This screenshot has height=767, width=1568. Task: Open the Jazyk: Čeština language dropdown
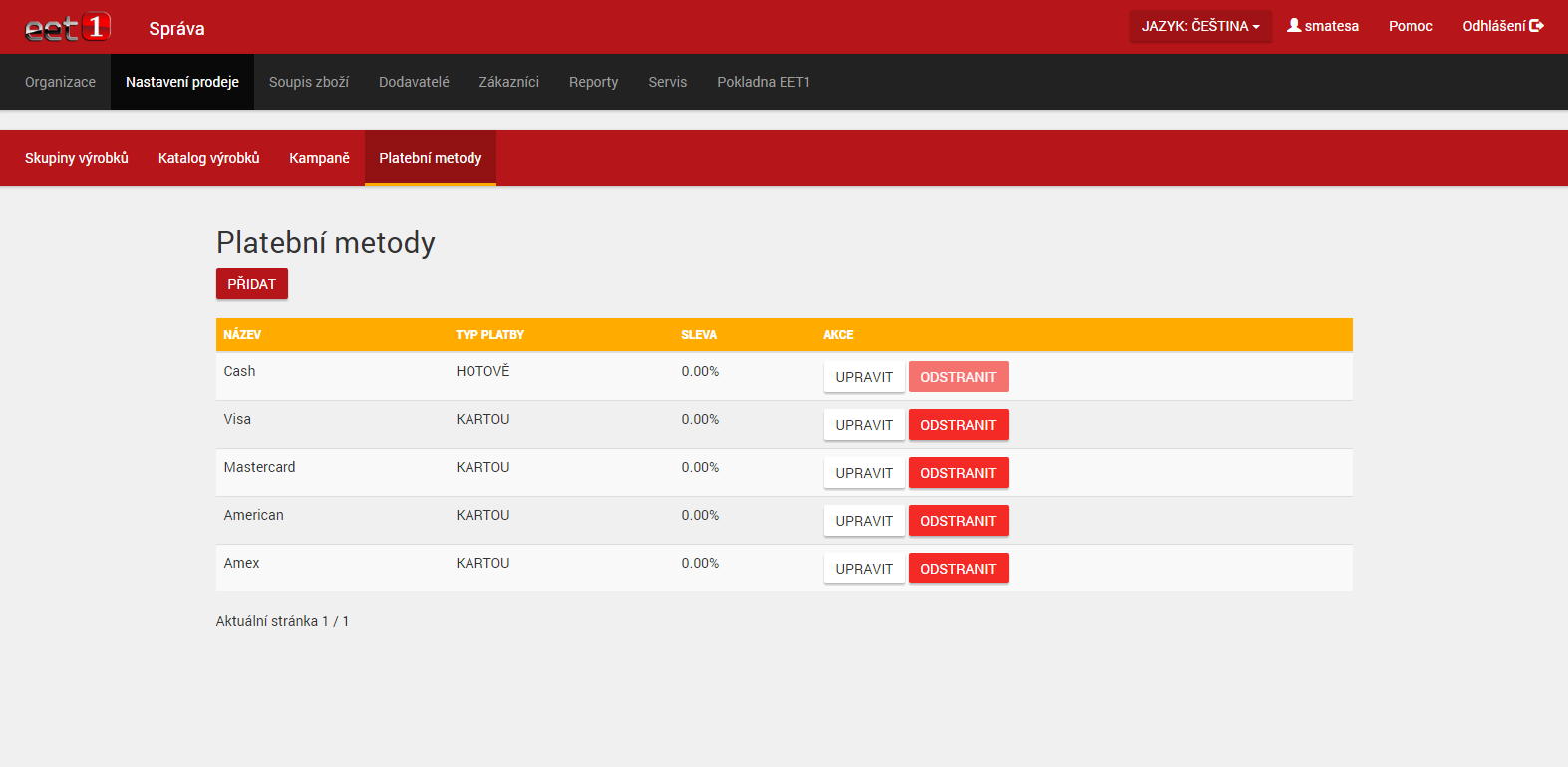pos(1200,26)
